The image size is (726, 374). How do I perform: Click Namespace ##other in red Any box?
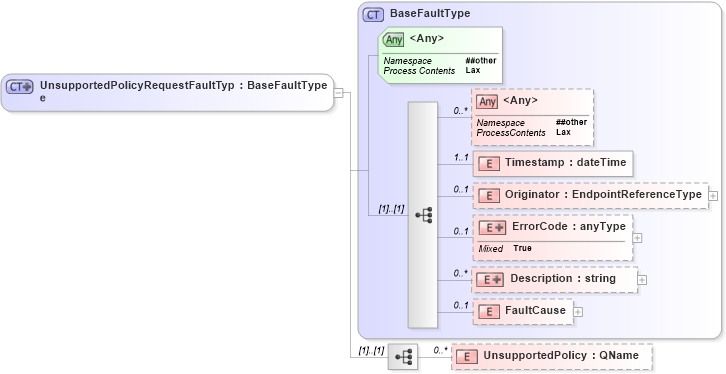[x=532, y=123]
